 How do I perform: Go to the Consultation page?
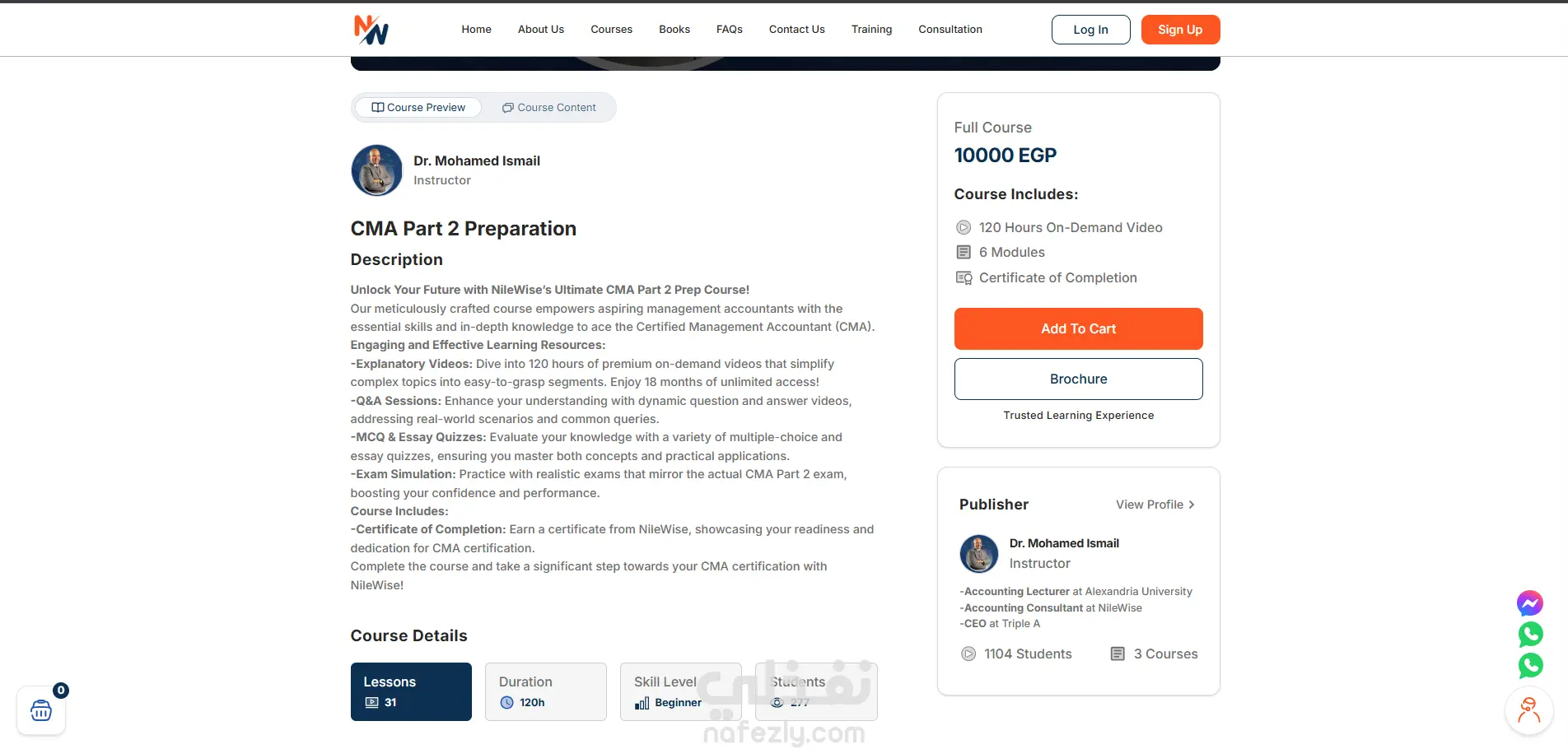tap(950, 30)
